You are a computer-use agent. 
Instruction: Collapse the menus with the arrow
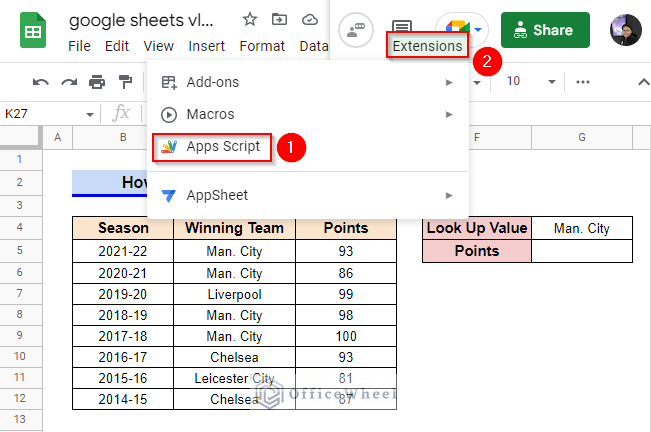pyautogui.click(x=644, y=82)
